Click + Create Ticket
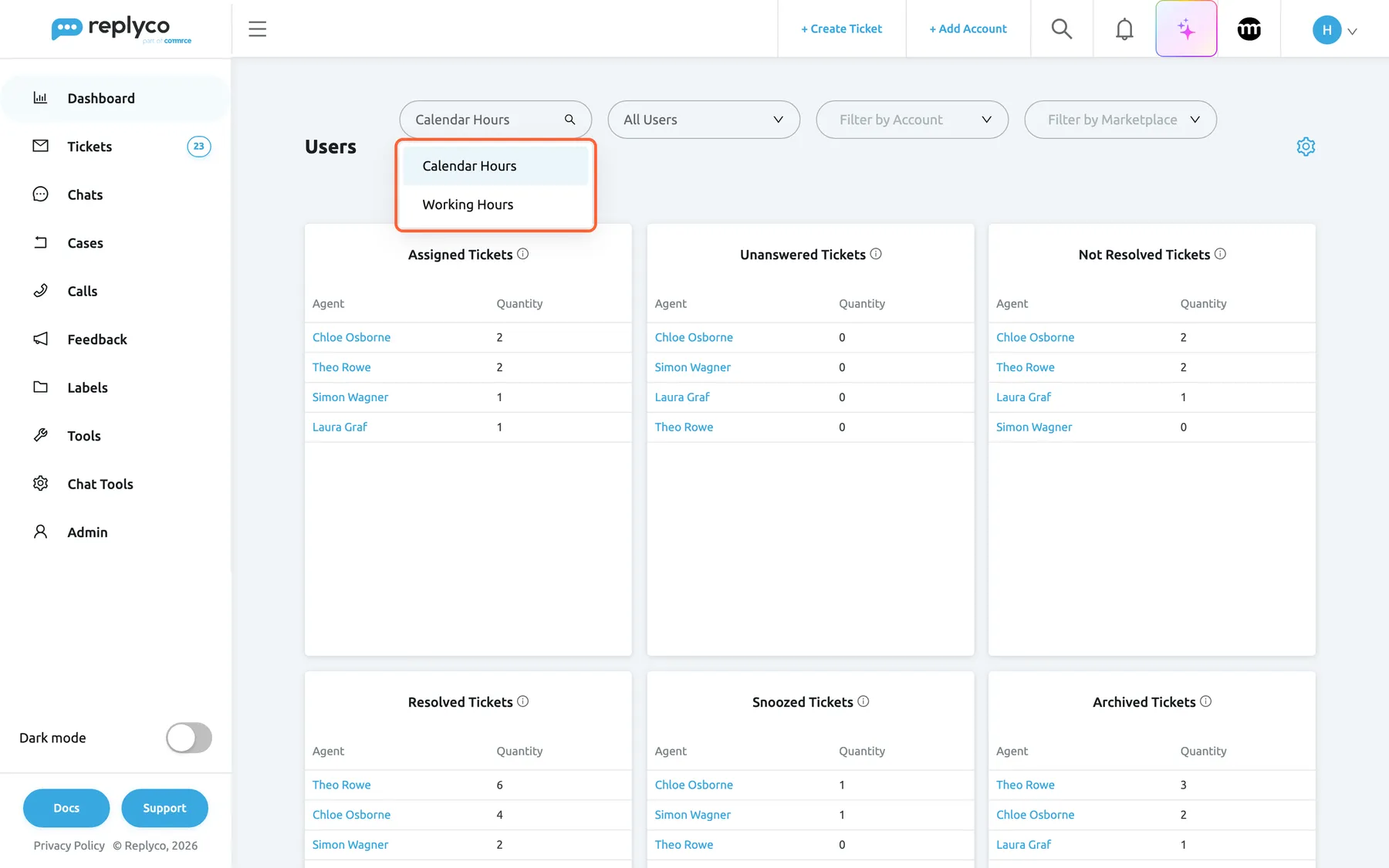 [841, 29]
